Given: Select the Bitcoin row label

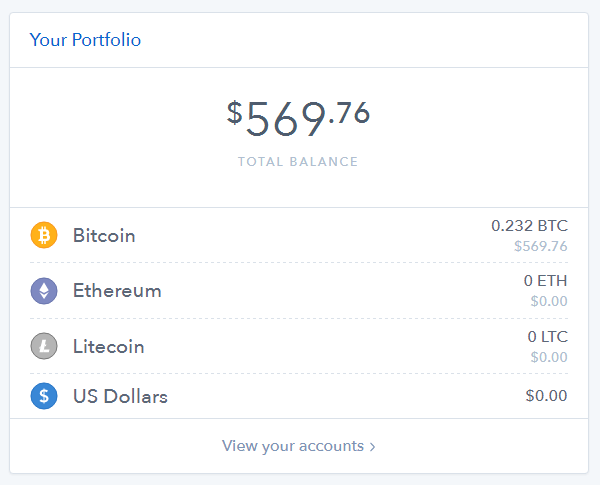Looking at the screenshot, I should [104, 235].
